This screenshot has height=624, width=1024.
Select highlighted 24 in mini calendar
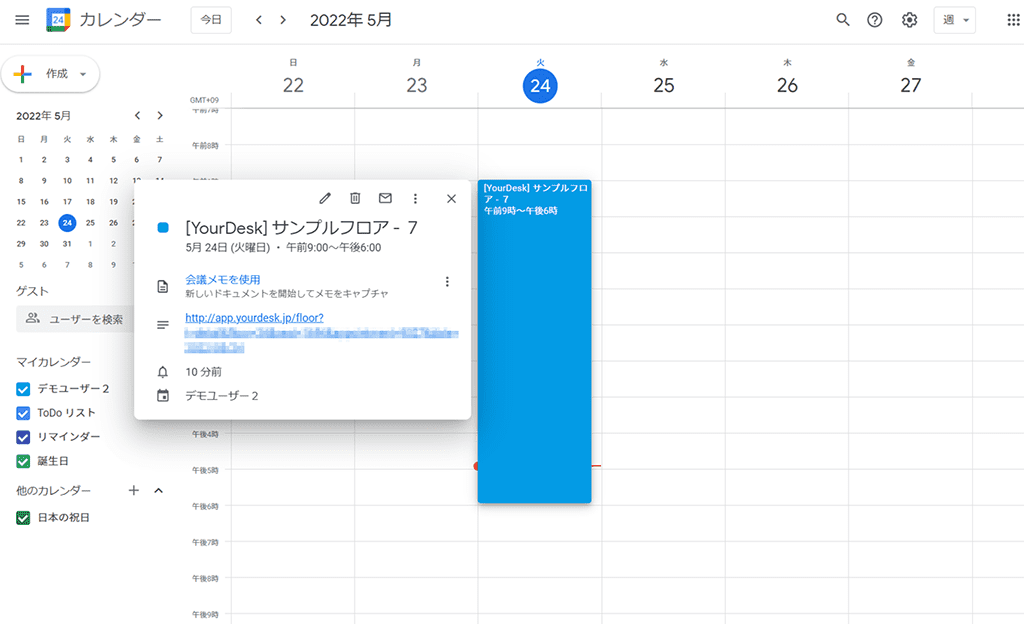pyautogui.click(x=67, y=223)
